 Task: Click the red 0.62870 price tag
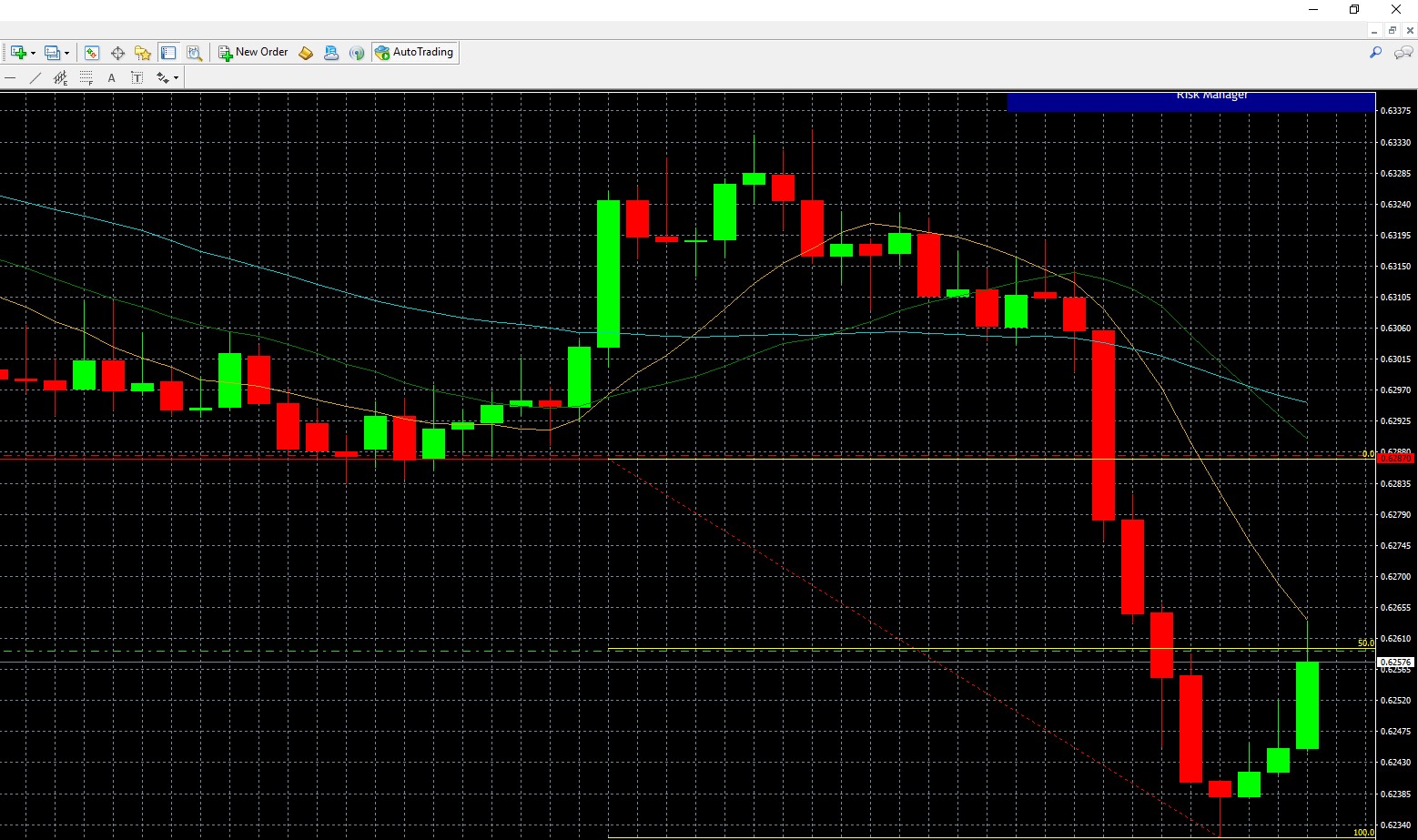pos(1396,459)
